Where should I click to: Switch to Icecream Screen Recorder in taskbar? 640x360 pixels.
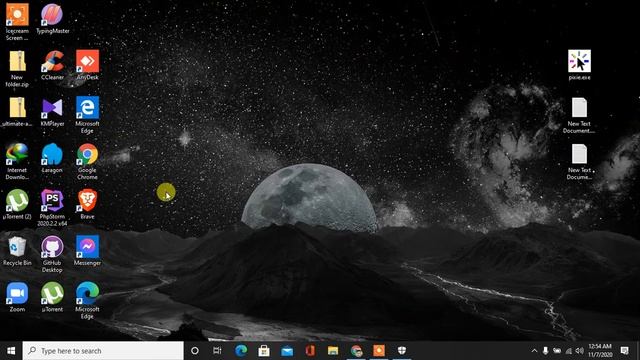coord(379,351)
